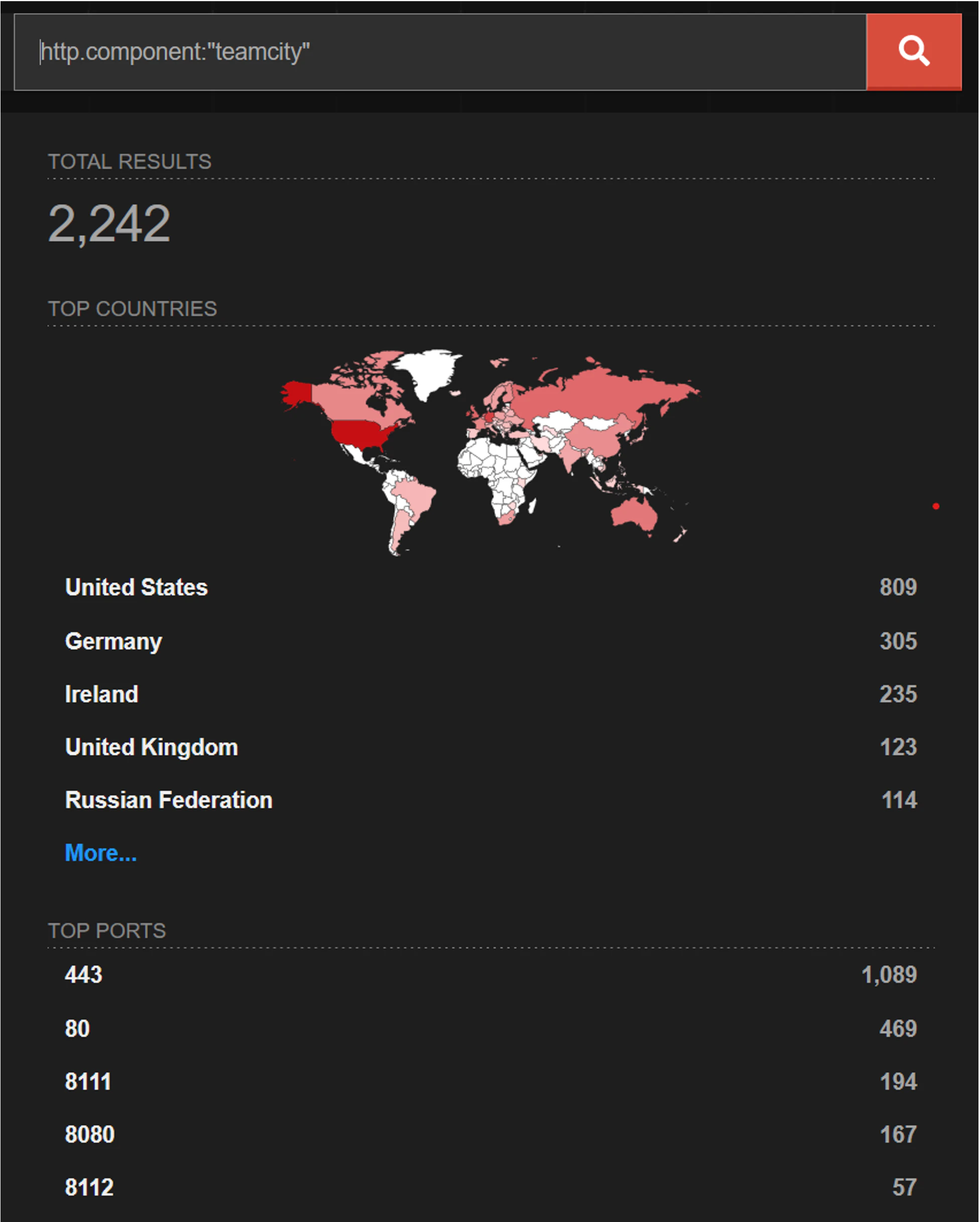Click the 2,242 total results number
The image size is (980, 1222).
pos(109,224)
